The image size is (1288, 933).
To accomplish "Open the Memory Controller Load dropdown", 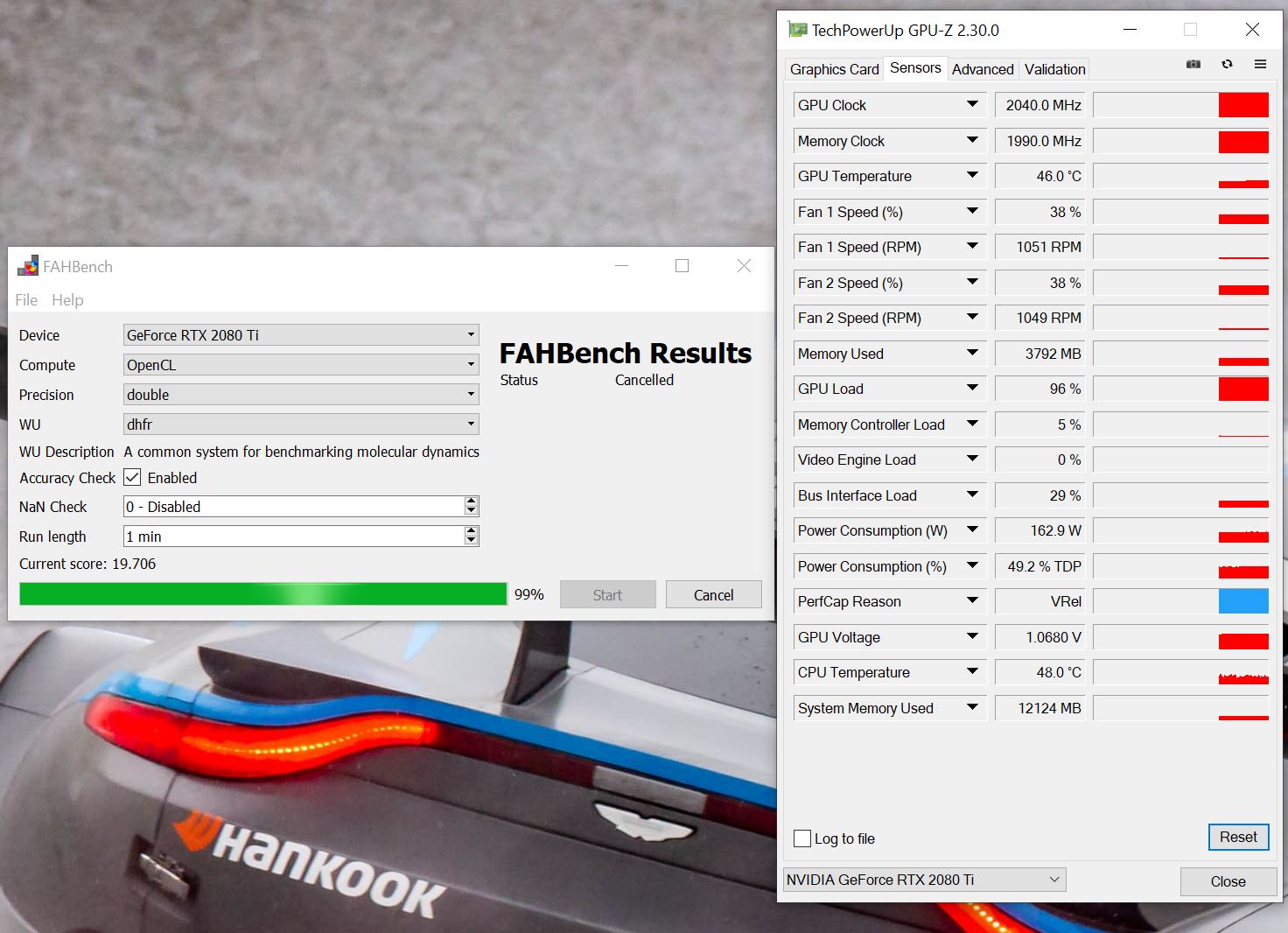I will coord(972,424).
